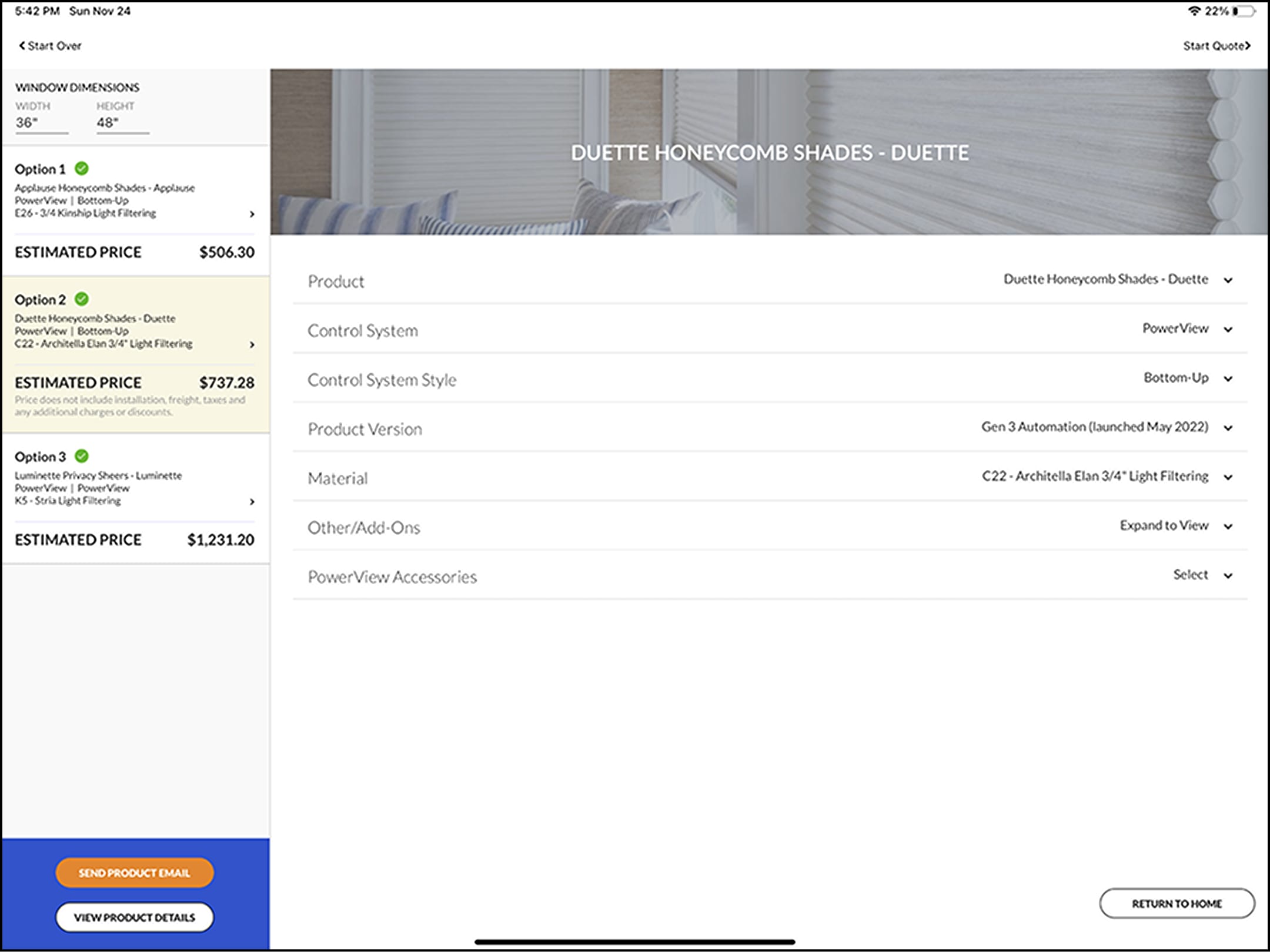Click the Wi-Fi icon in the status bar

[x=1194, y=11]
